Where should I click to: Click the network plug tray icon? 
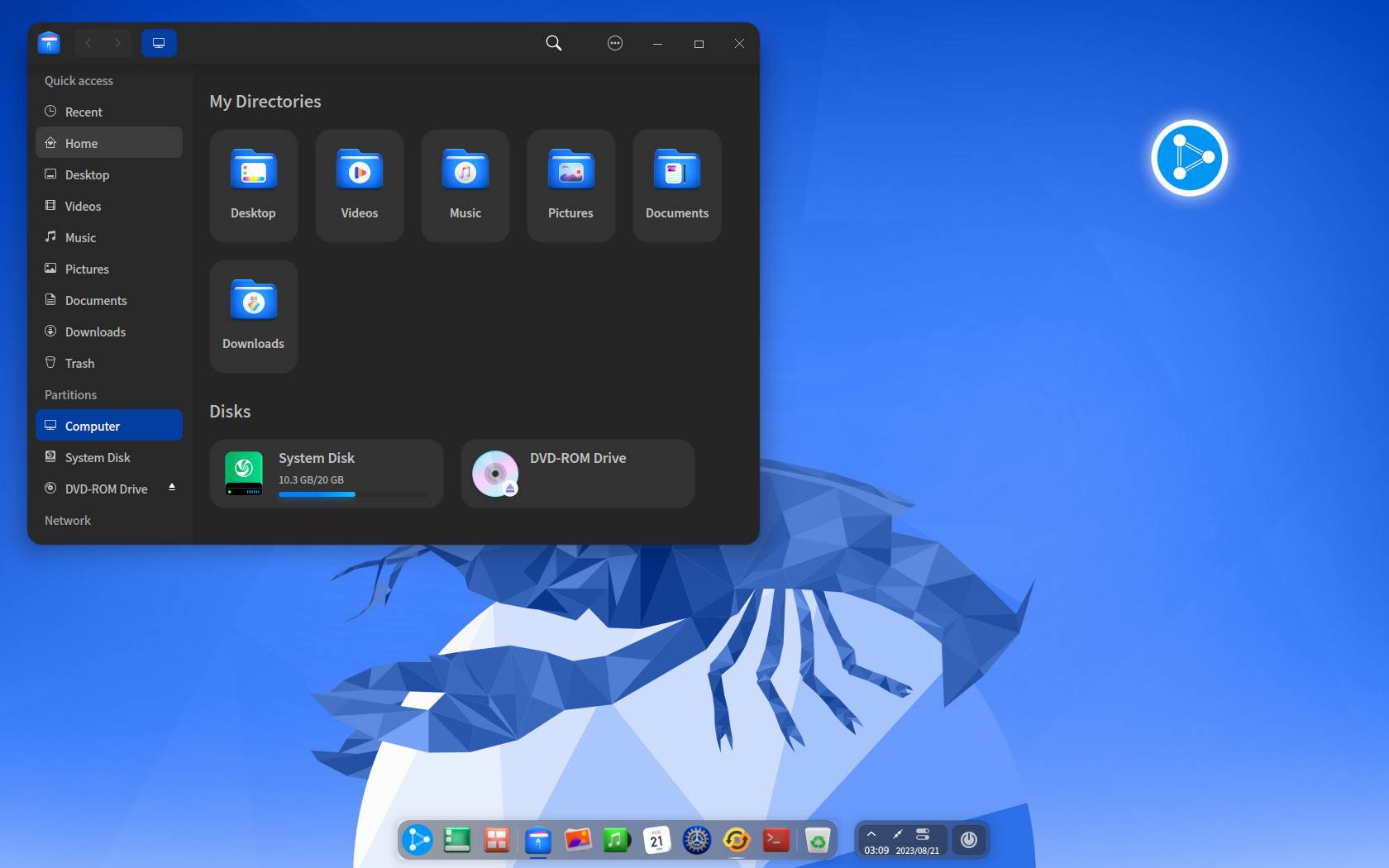[x=897, y=834]
